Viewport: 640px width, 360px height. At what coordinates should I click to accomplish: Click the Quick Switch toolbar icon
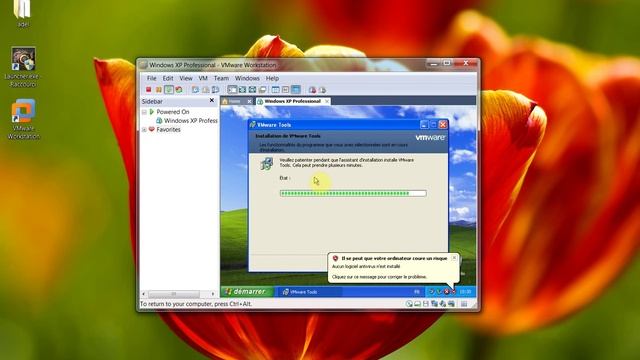(242, 90)
